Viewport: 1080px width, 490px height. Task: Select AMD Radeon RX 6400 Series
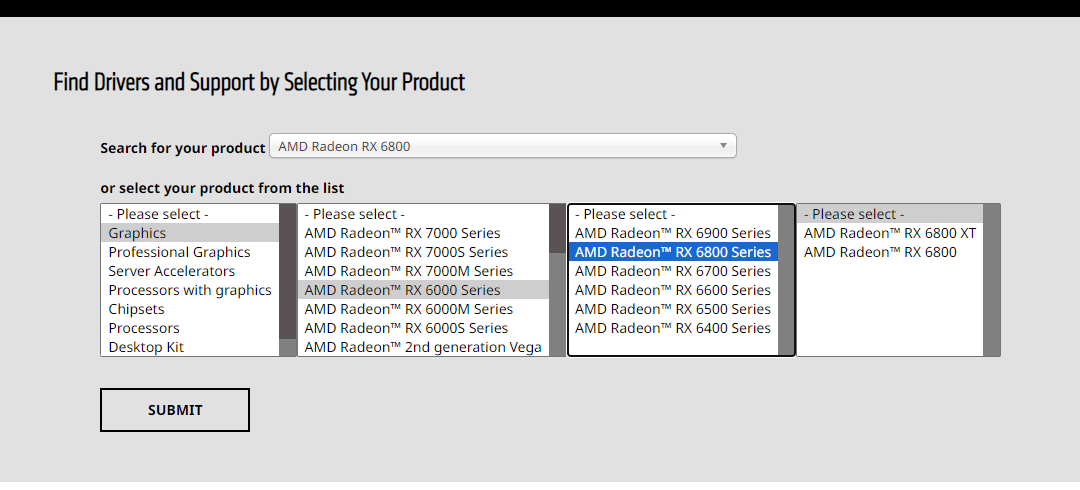click(x=672, y=328)
